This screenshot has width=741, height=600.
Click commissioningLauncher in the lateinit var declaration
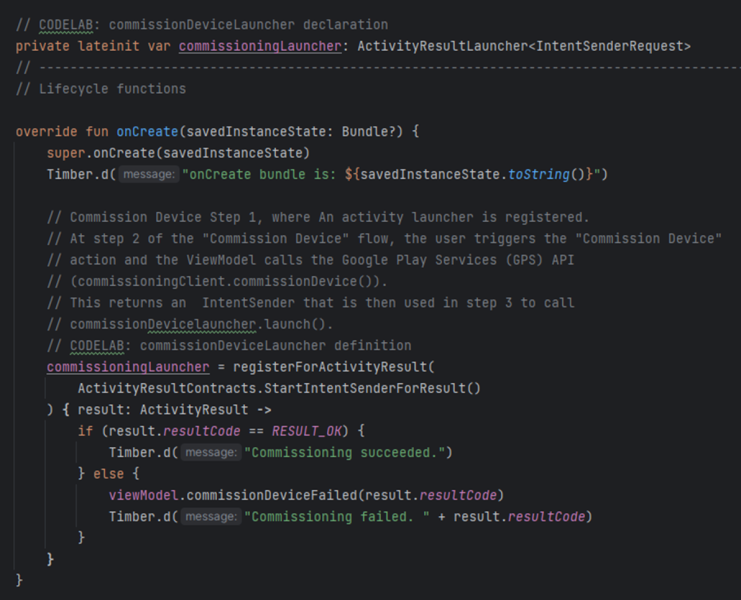pos(260,46)
